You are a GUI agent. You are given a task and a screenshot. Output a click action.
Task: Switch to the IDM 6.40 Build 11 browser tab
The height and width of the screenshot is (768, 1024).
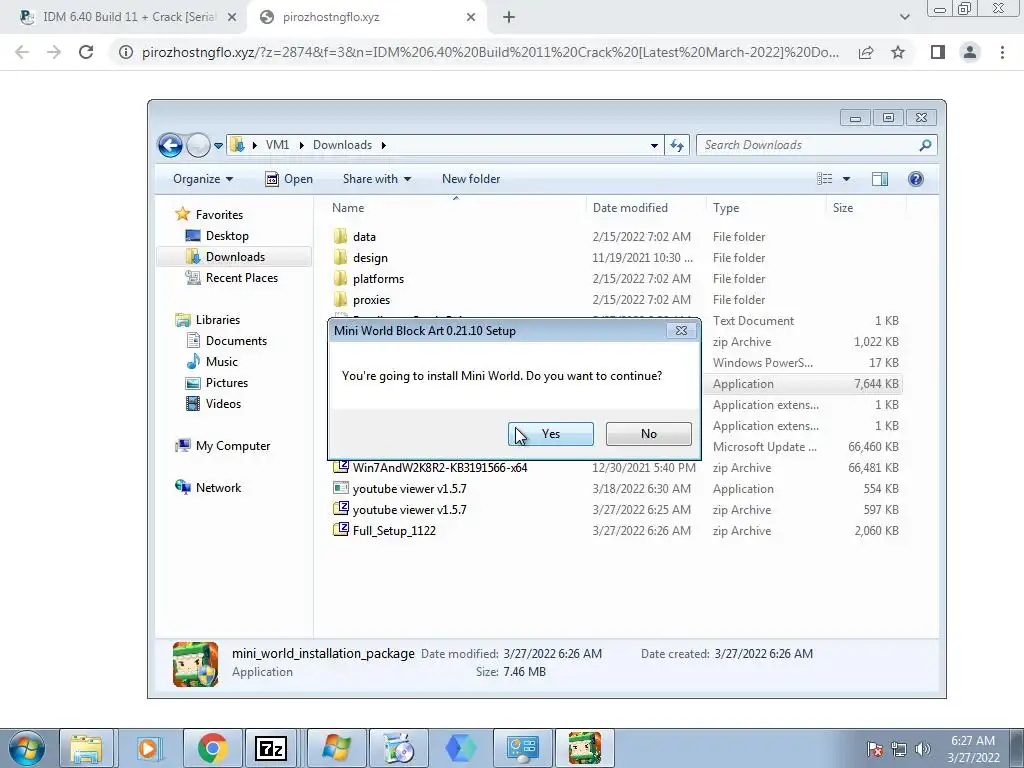click(129, 17)
